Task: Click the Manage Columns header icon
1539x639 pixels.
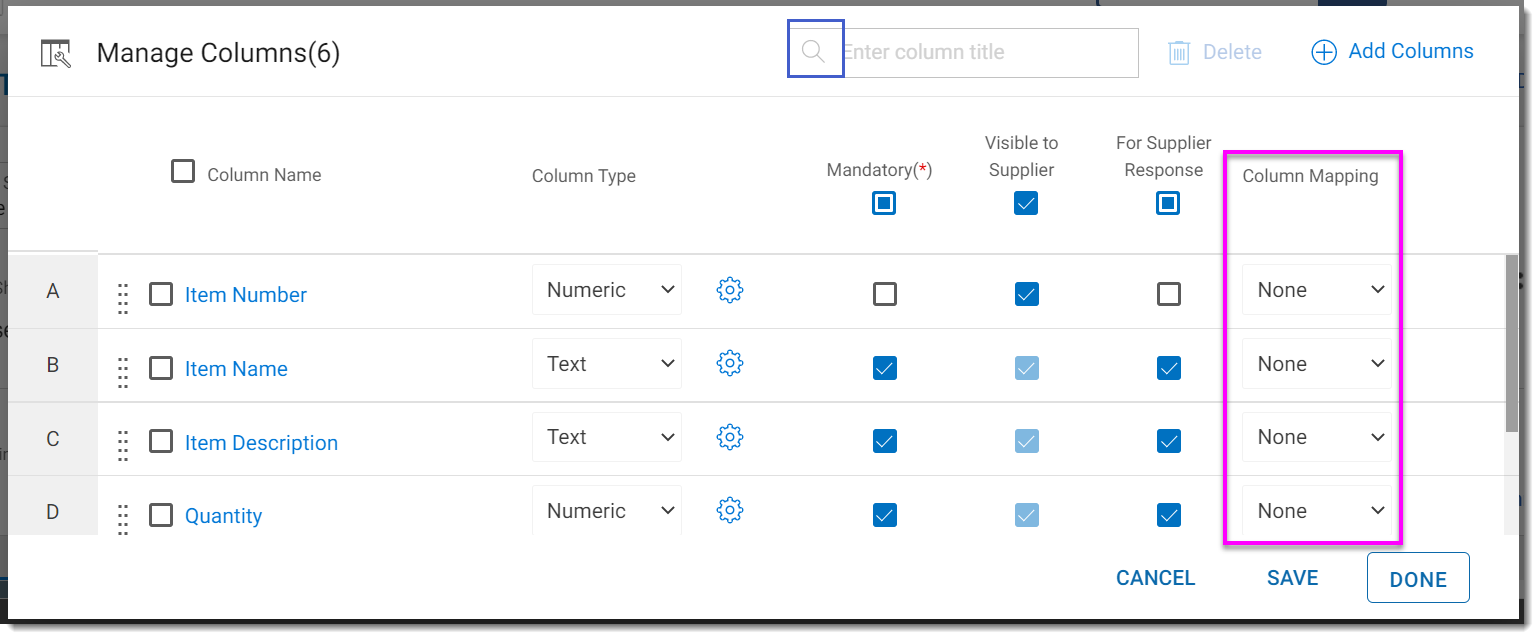Action: coord(56,54)
